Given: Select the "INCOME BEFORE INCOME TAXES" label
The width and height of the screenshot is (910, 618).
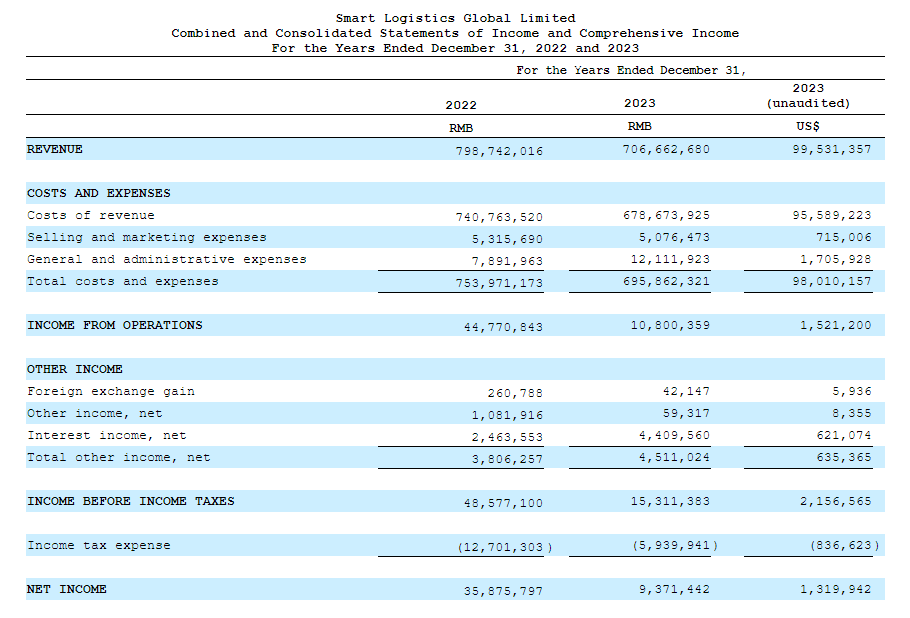Looking at the screenshot, I should (131, 501).
